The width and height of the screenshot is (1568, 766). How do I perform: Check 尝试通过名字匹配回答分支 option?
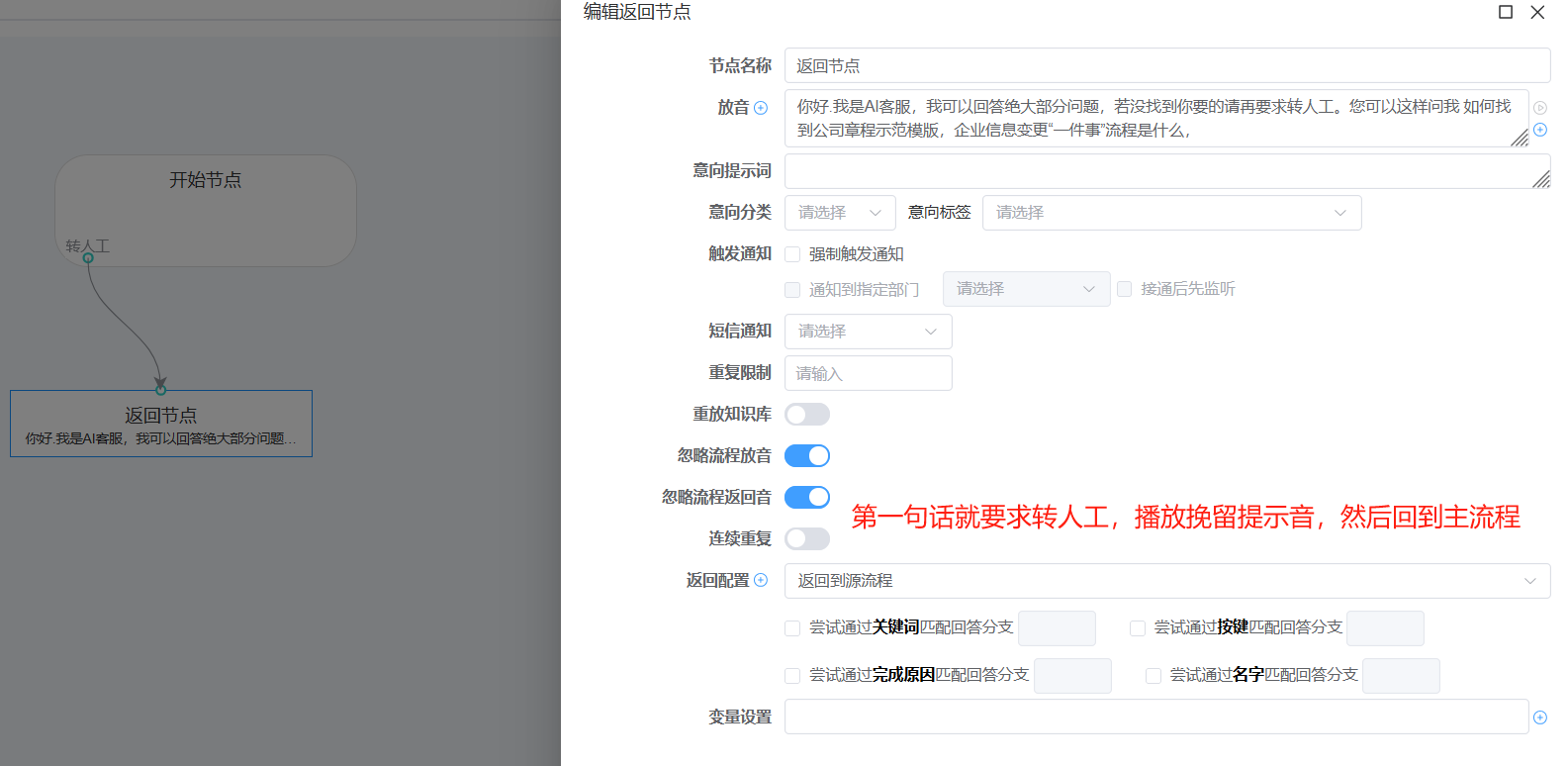[1153, 676]
